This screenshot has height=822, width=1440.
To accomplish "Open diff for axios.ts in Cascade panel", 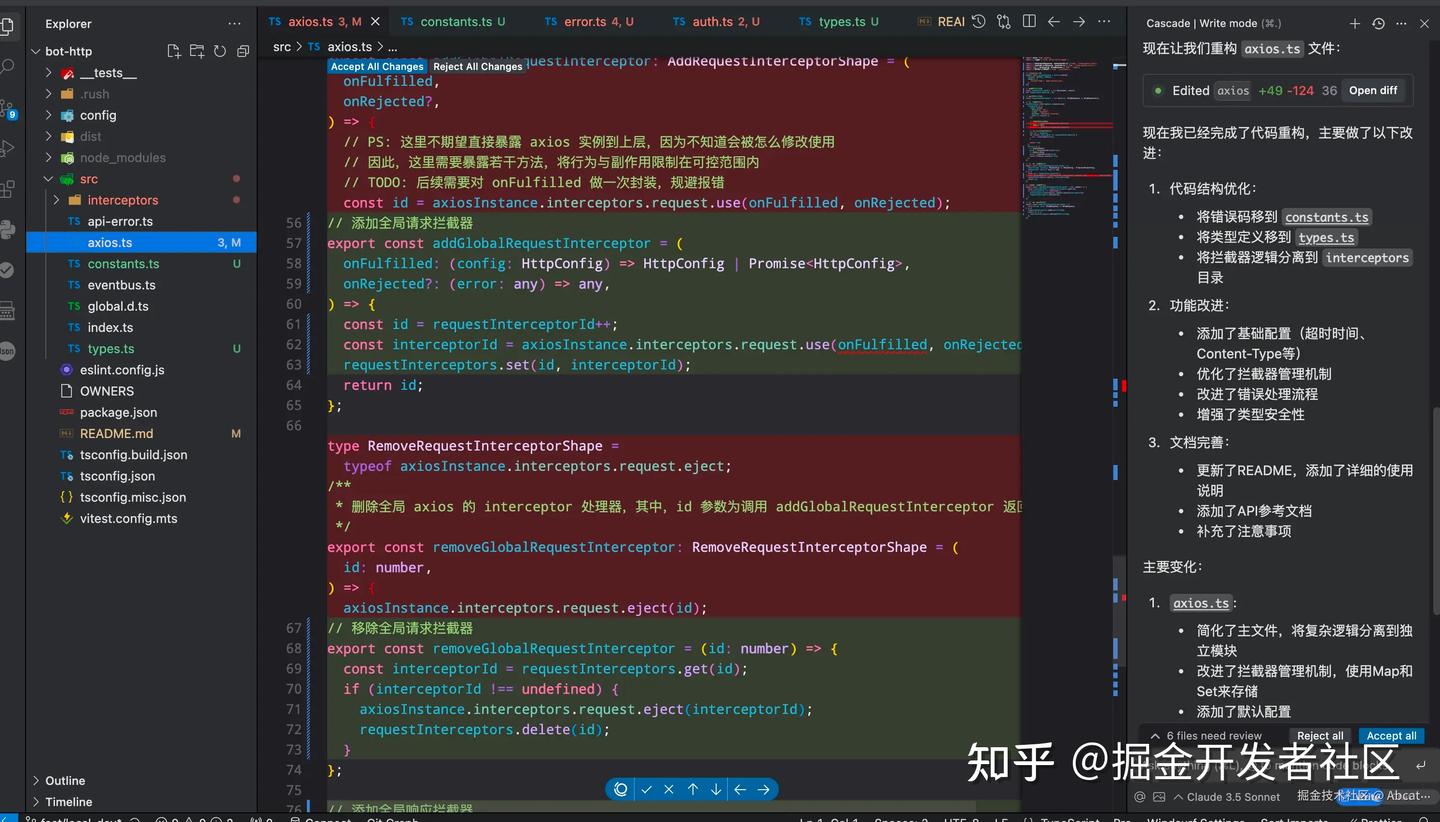I will [1372, 90].
